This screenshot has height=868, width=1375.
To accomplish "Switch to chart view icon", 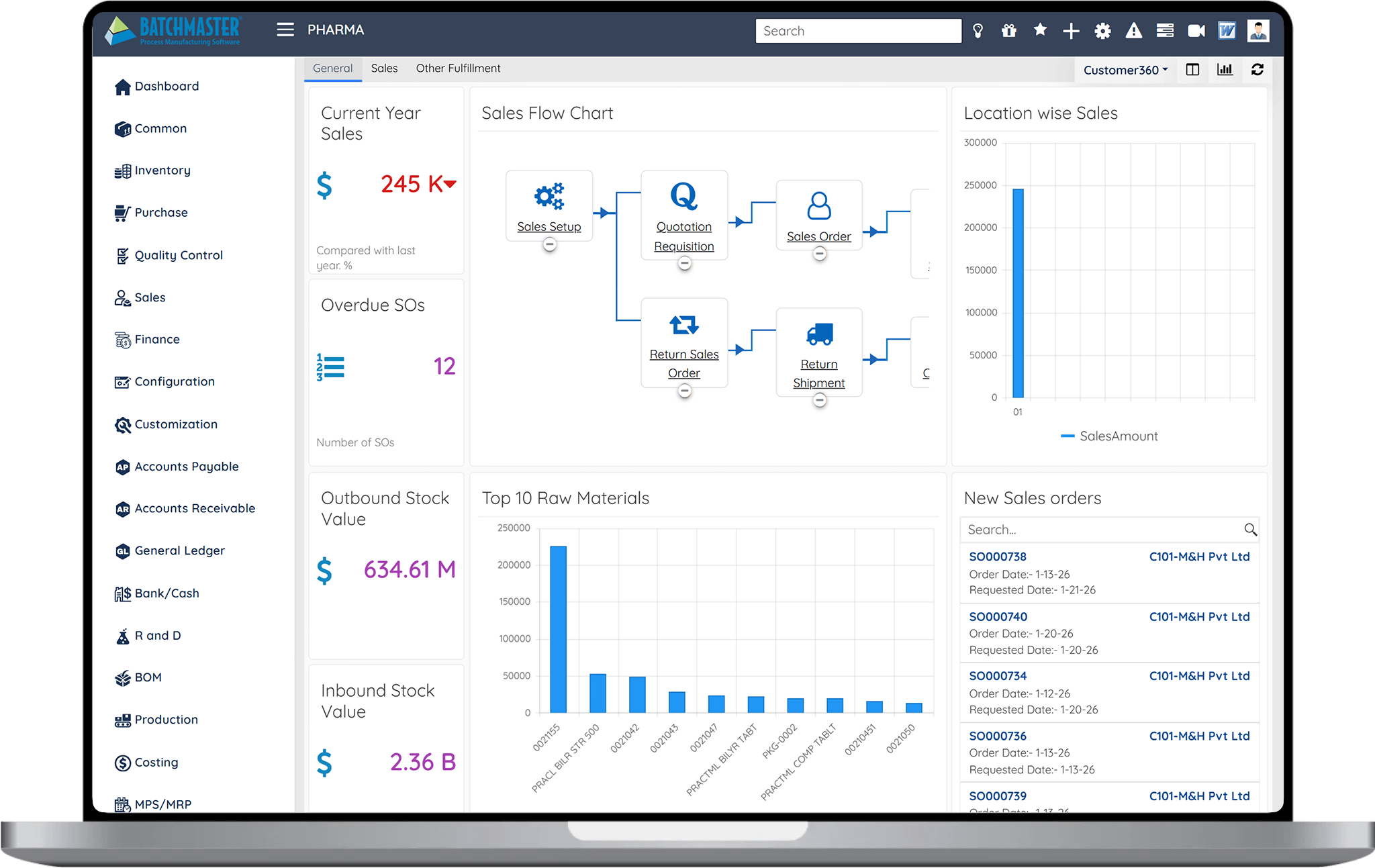I will (1225, 69).
